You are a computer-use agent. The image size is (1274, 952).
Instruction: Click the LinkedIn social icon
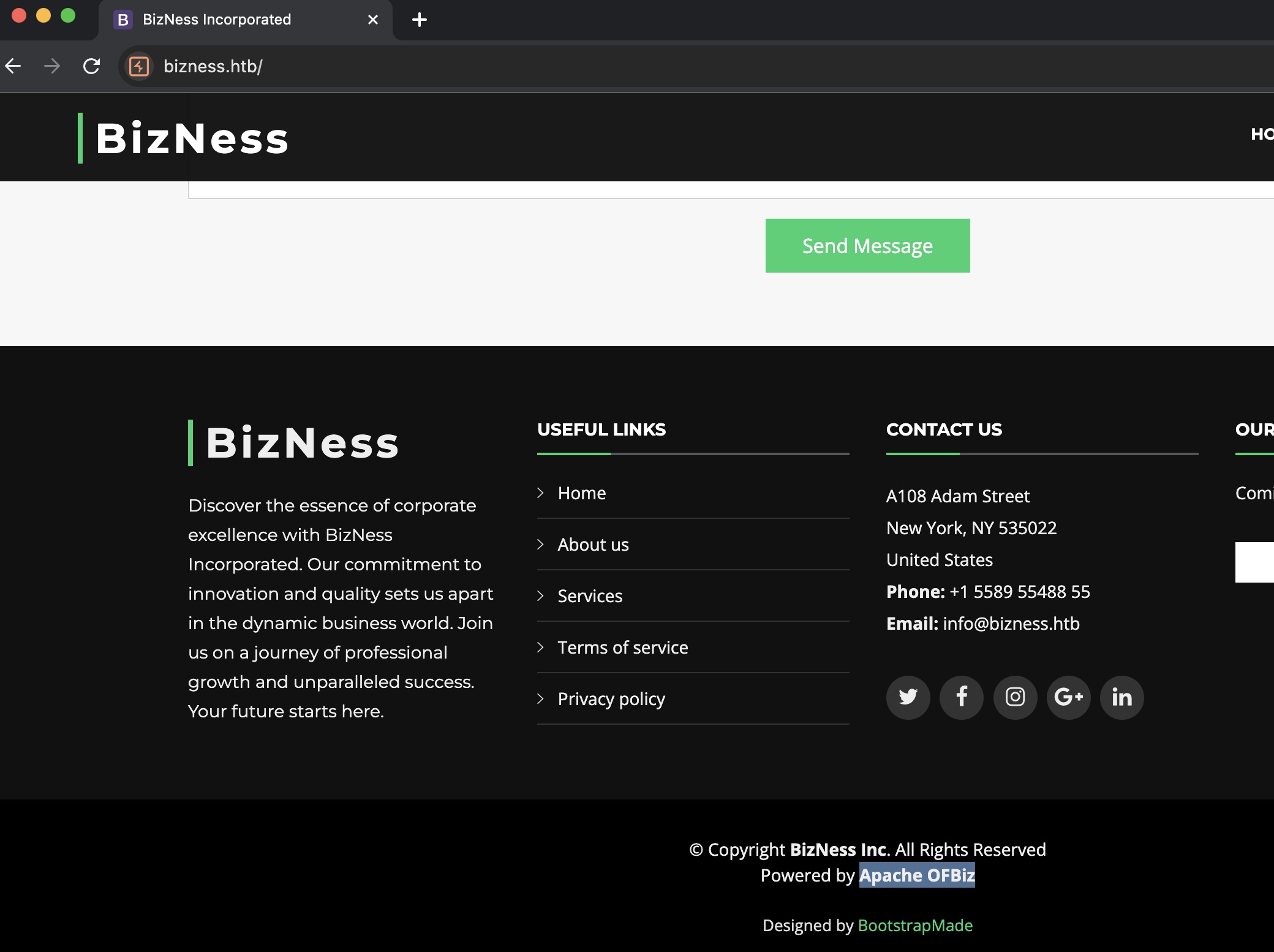[1121, 697]
